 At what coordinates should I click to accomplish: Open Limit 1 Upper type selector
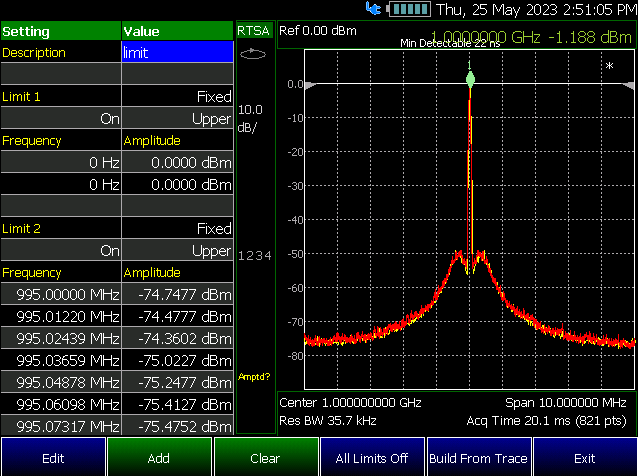pyautogui.click(x=177, y=118)
